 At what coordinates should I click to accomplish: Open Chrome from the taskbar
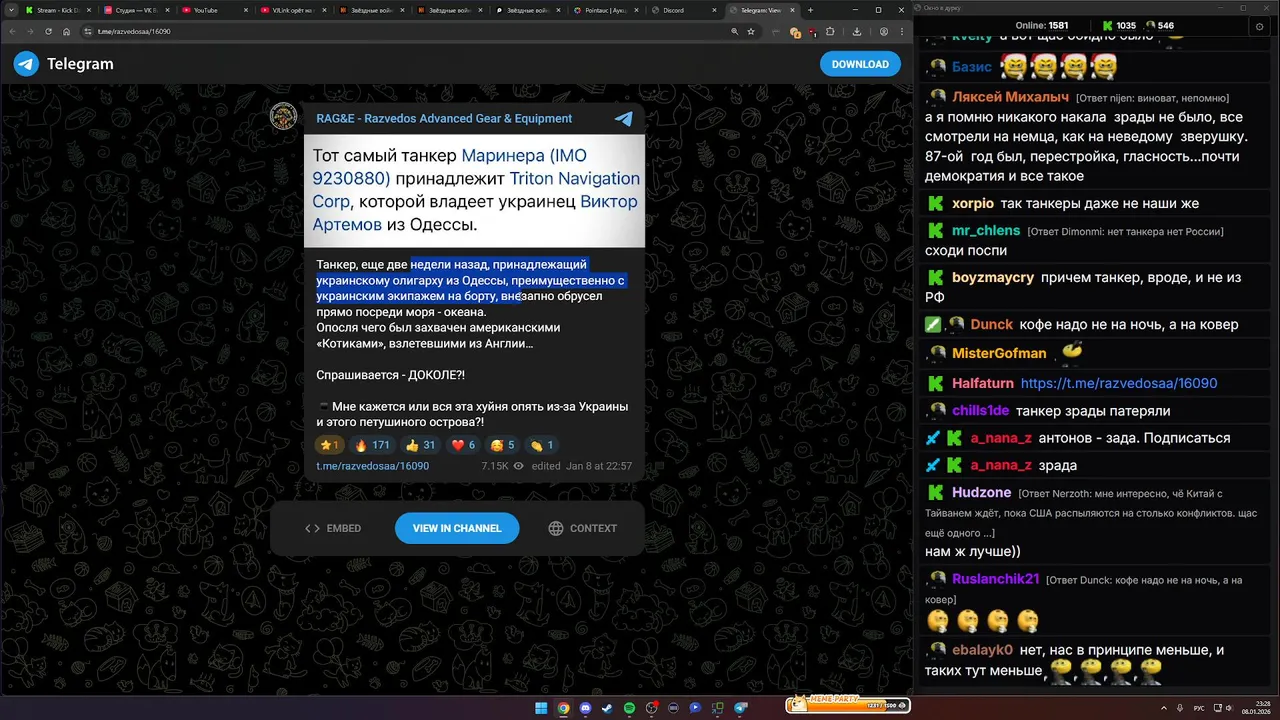(563, 708)
